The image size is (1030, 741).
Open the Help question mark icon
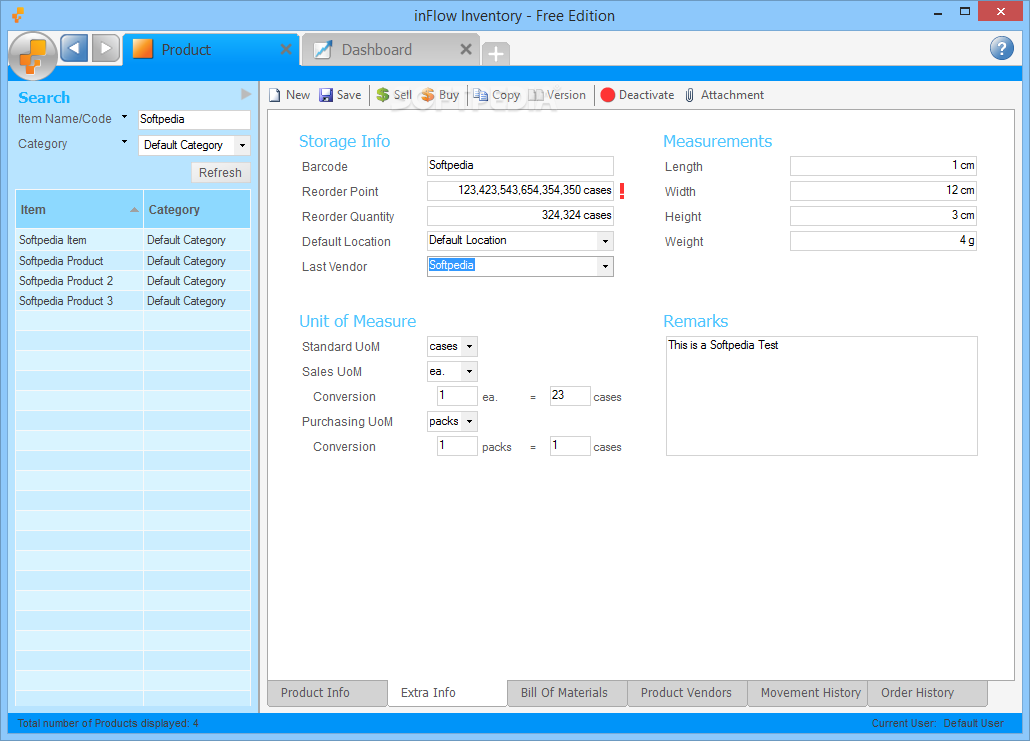[1001, 48]
